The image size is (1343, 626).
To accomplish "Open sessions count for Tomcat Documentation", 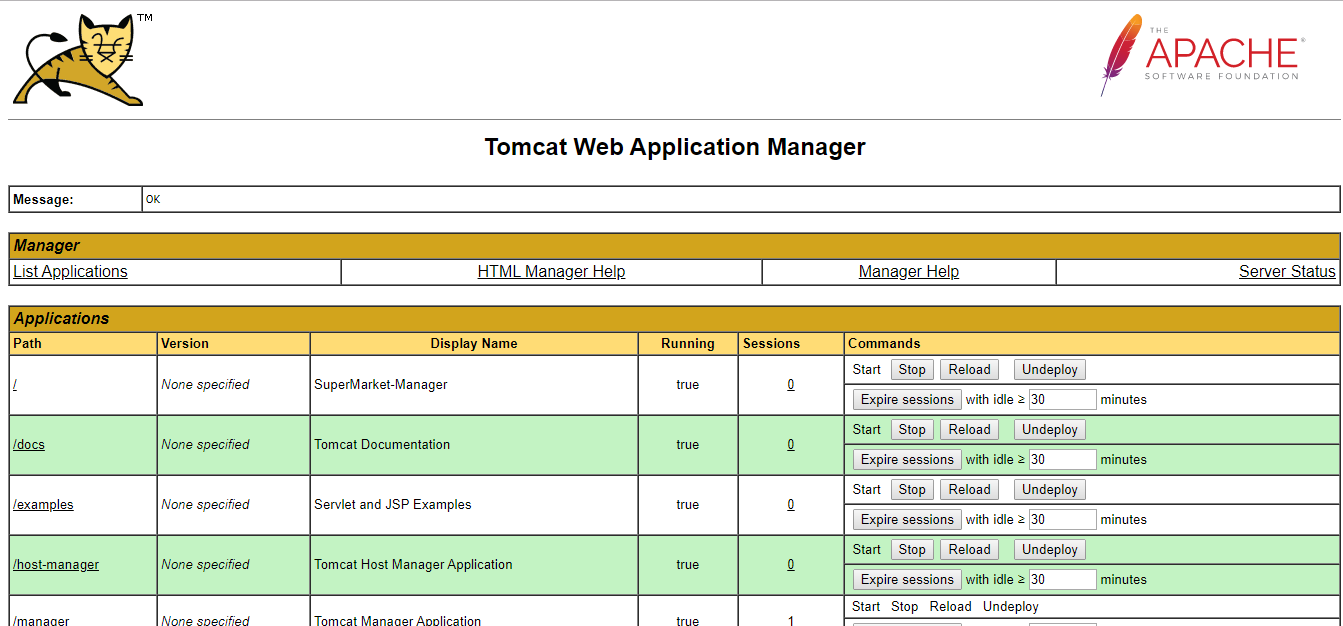I will click(791, 445).
